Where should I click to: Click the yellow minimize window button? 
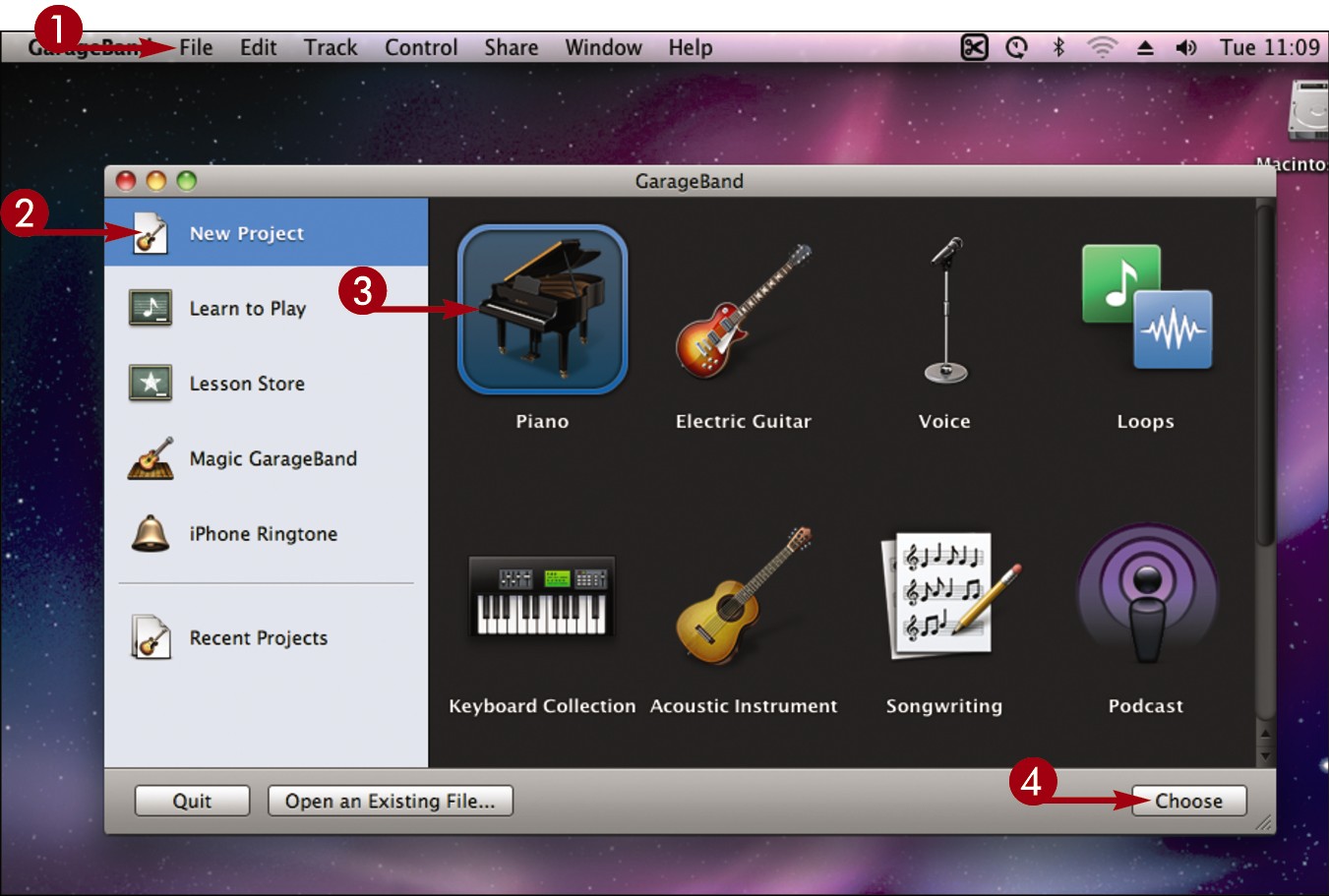[x=156, y=180]
